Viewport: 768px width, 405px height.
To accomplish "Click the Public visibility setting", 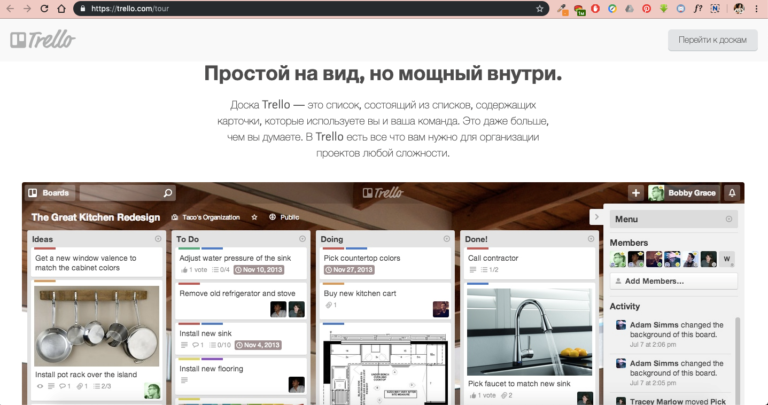I will click(x=284, y=217).
